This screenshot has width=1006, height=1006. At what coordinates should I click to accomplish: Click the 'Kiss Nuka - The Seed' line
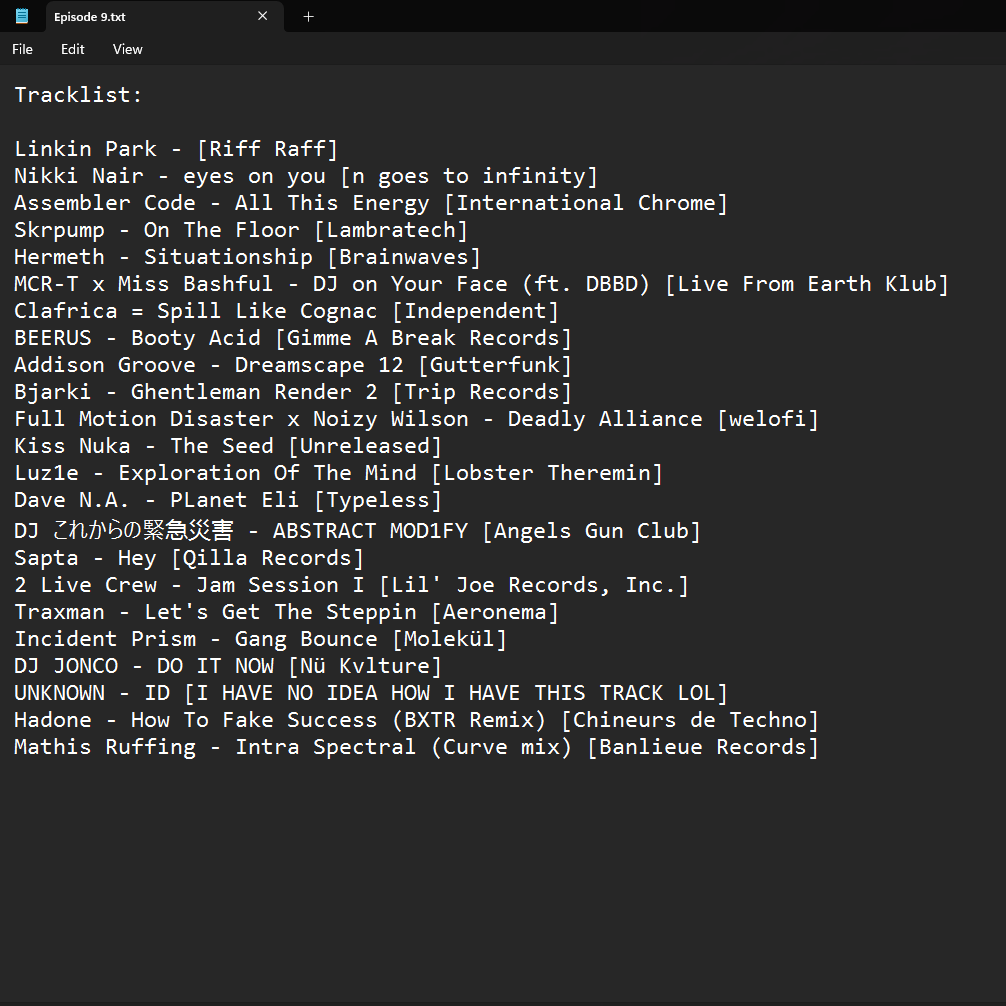pos(228,445)
